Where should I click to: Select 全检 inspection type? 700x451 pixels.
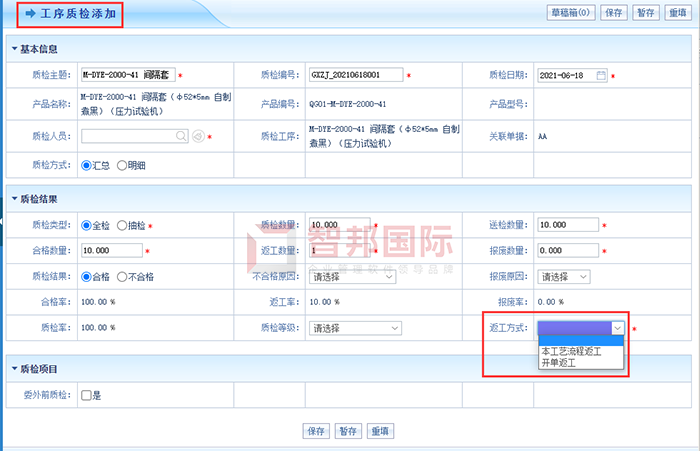point(86,226)
